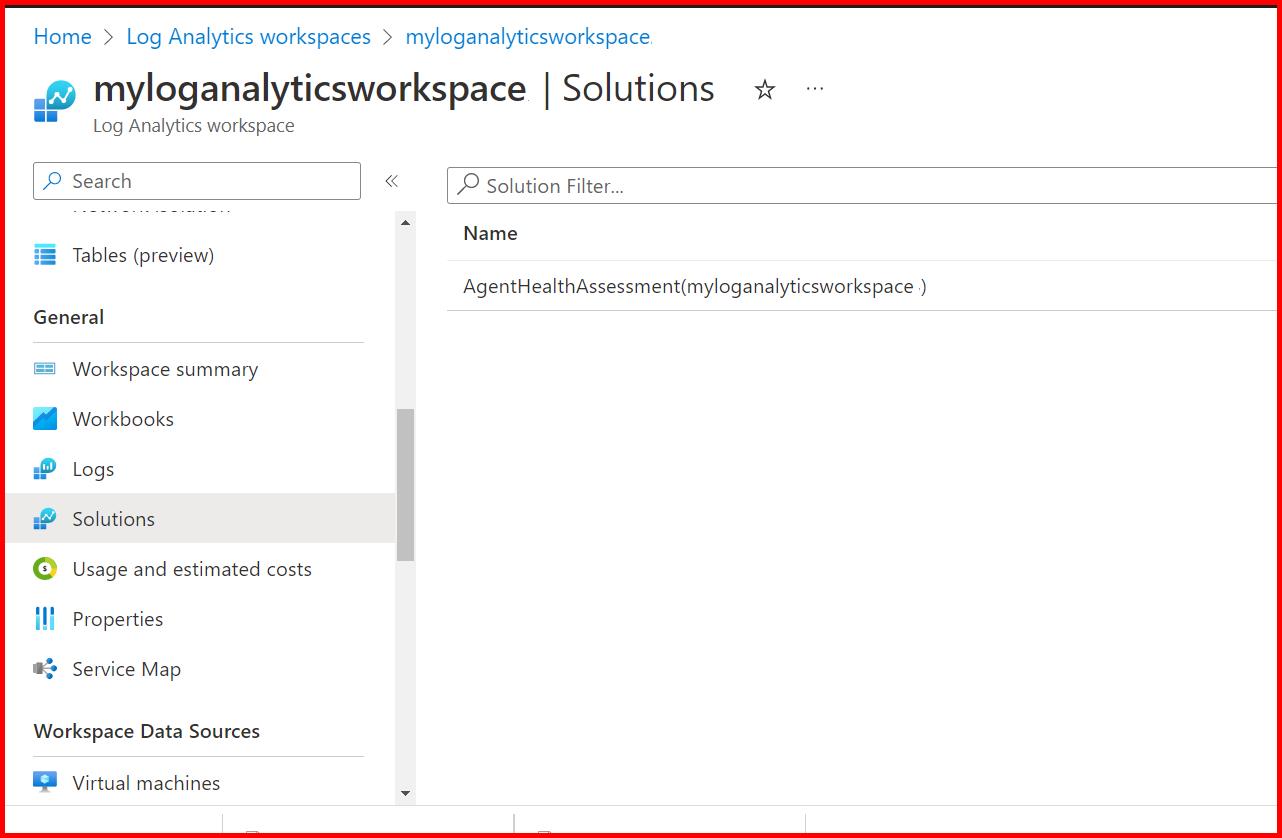Image resolution: width=1282 pixels, height=838 pixels.
Task: Open Service Map
Action: [126, 669]
